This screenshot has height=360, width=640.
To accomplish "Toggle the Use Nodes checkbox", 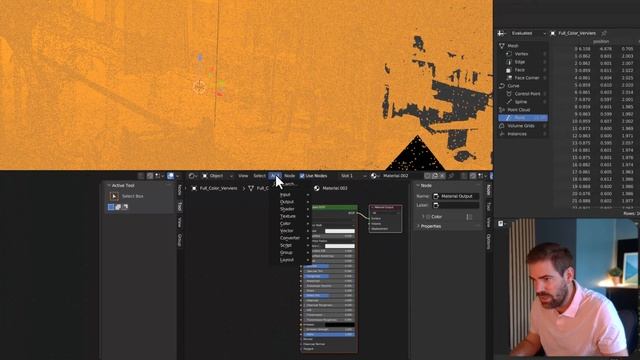I will point(302,176).
